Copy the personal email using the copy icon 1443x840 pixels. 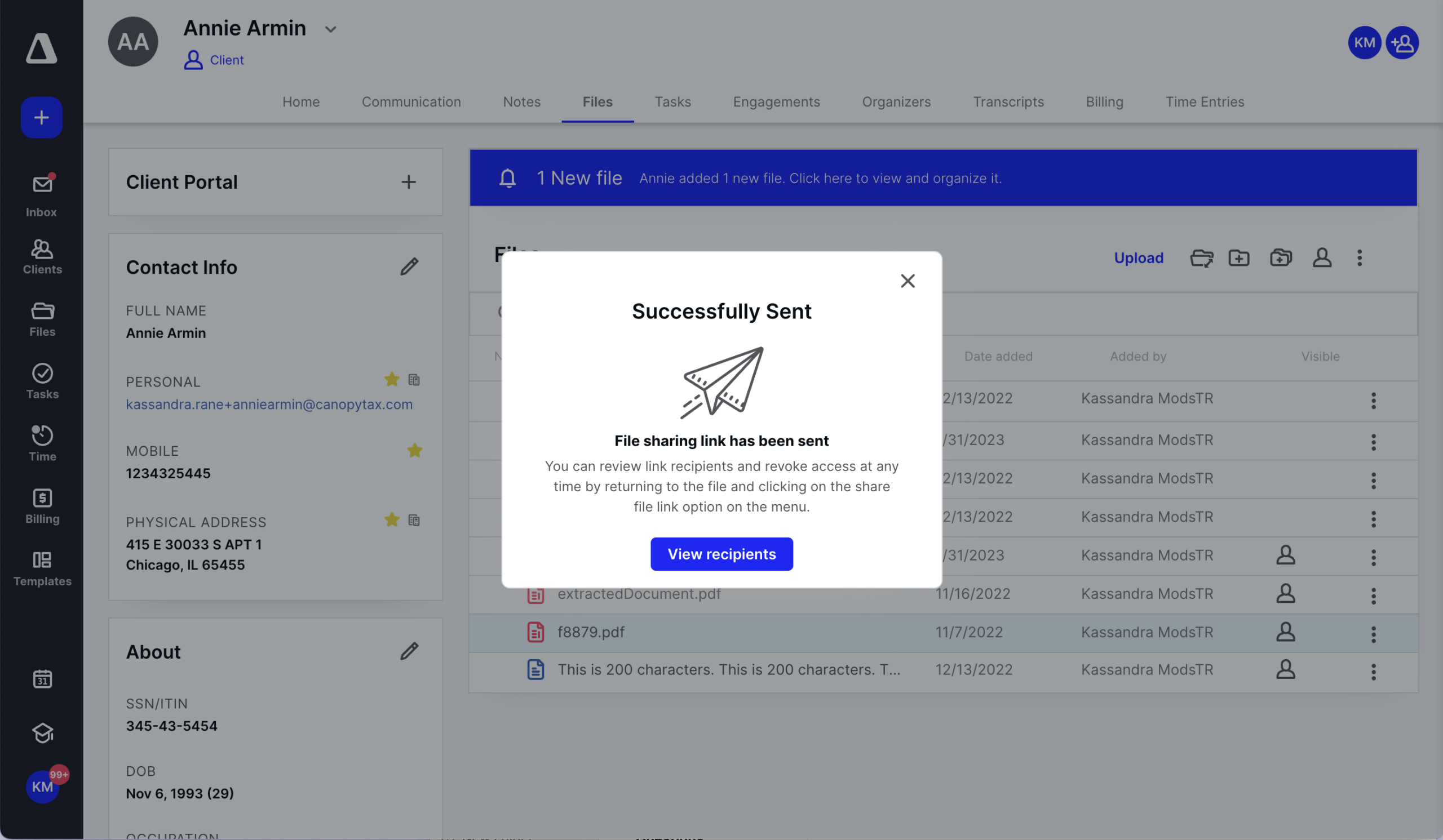click(414, 379)
